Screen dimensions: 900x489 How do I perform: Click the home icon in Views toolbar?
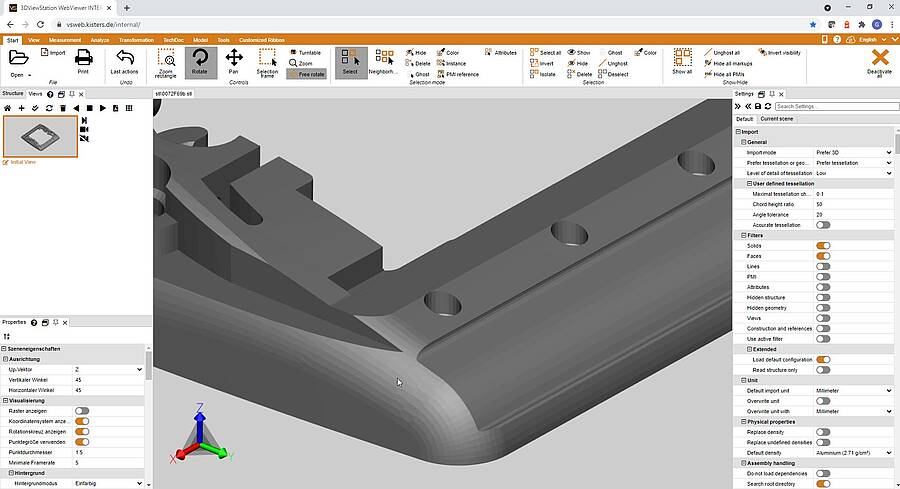point(7,108)
